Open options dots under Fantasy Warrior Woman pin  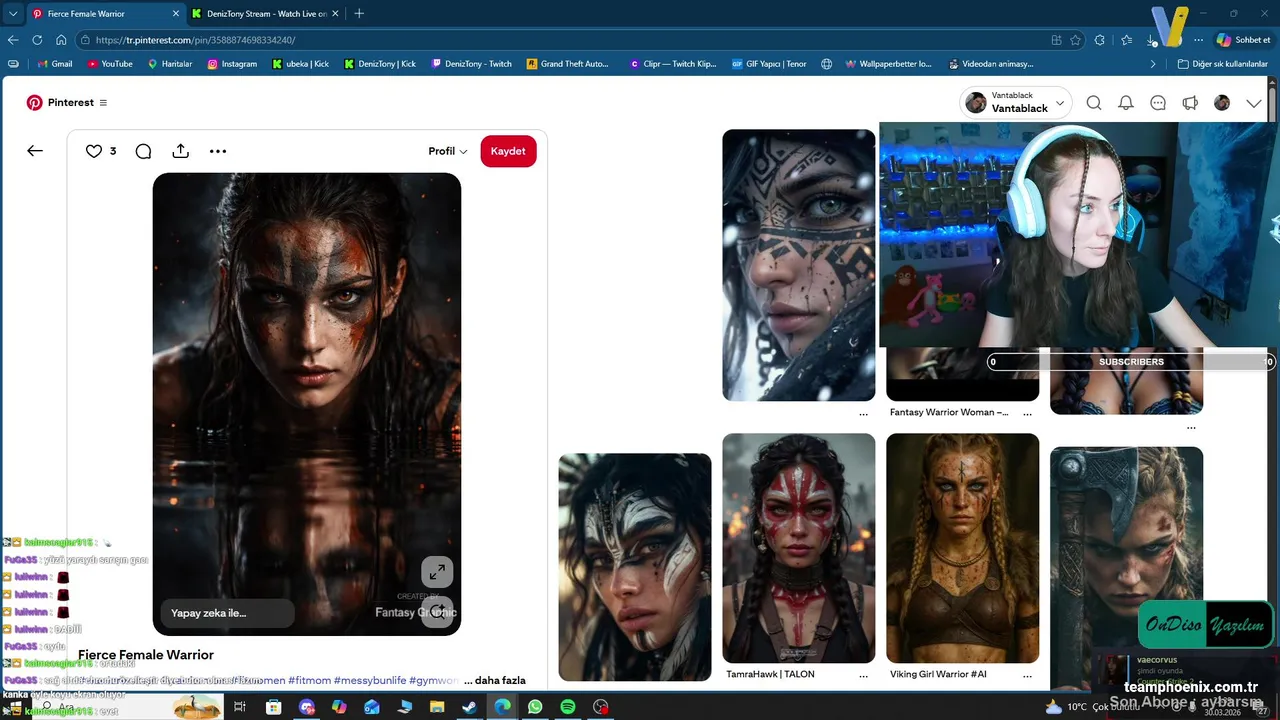[x=1027, y=414]
